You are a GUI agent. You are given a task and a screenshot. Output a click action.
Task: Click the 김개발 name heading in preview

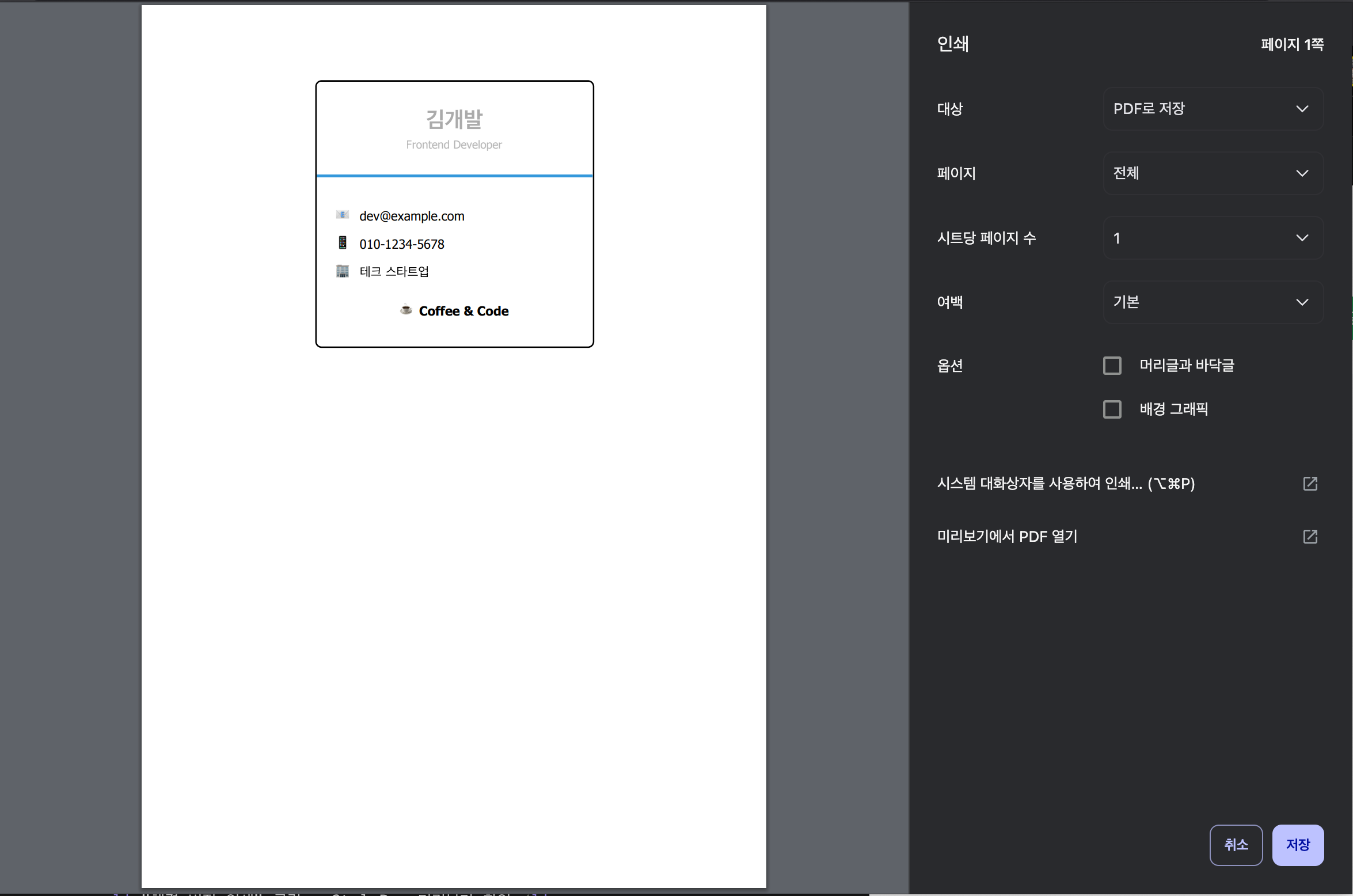[454, 119]
